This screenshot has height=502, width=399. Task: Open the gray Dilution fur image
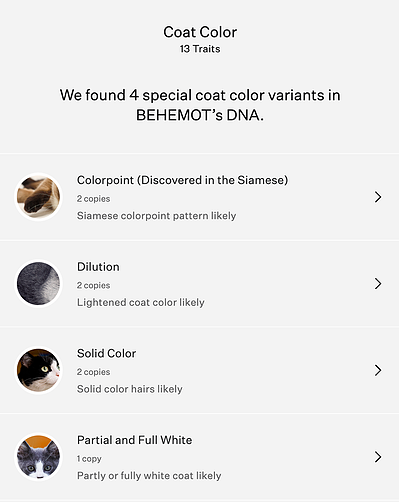38,283
